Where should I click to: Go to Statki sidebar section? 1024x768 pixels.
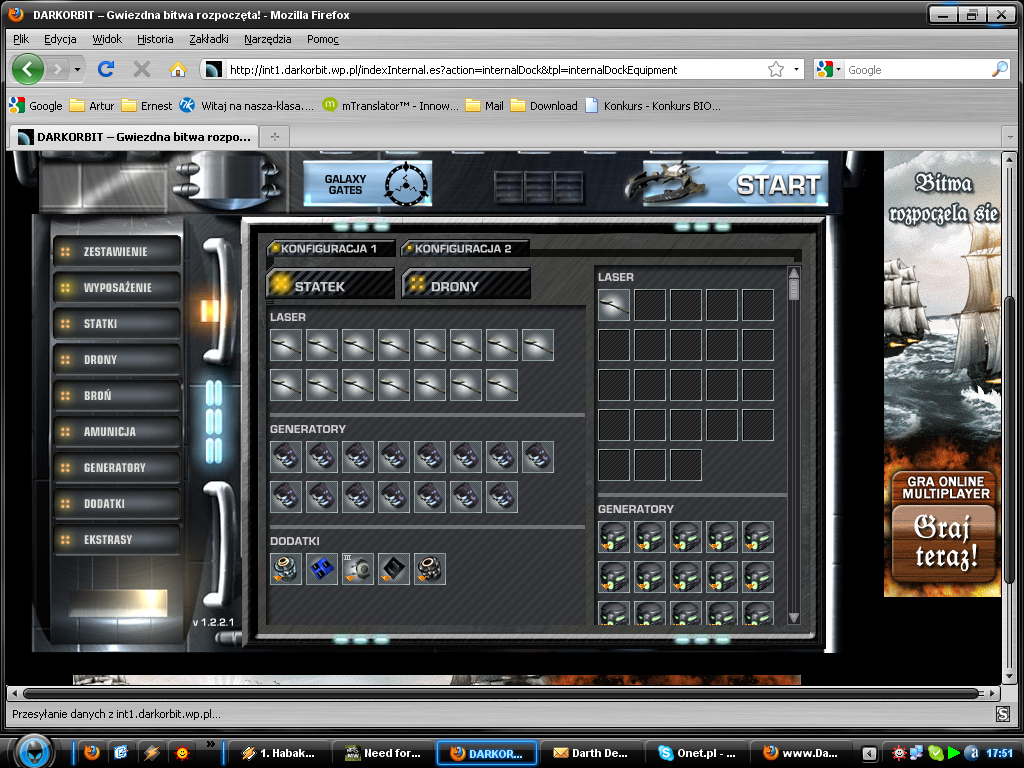click(116, 323)
